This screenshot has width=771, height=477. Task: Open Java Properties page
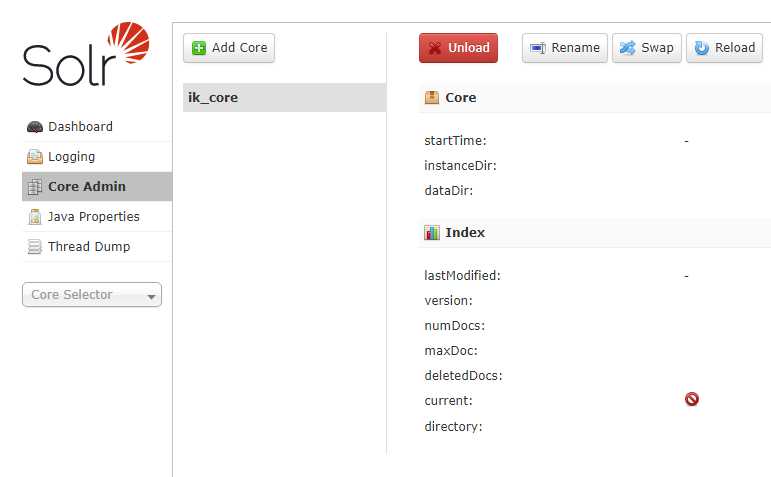pyautogui.click(x=97, y=217)
